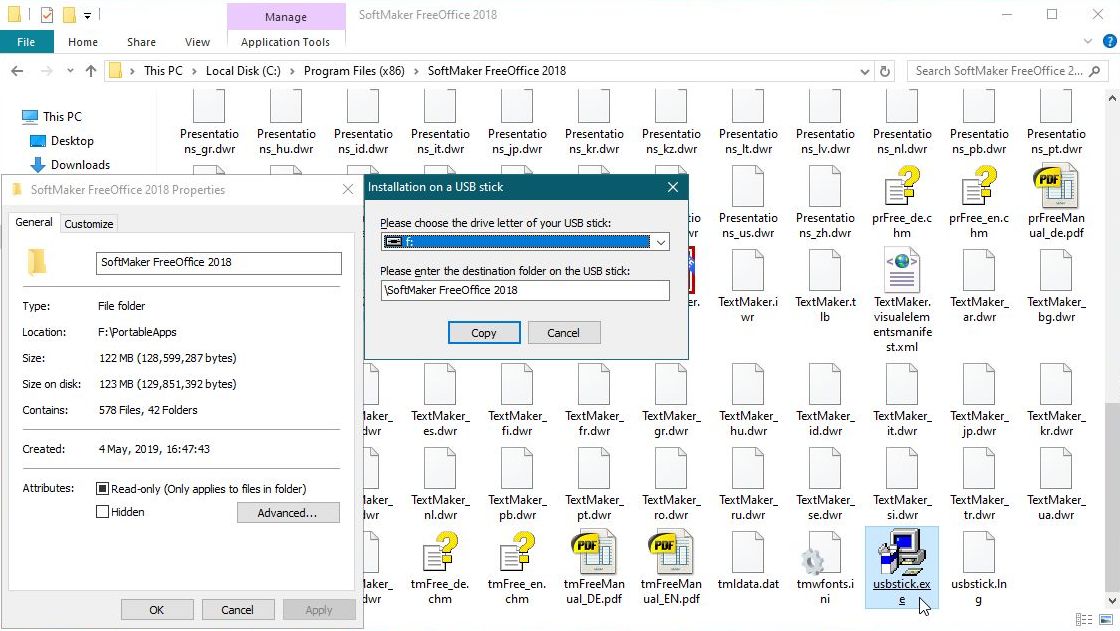Click This PC in address breadcrumb
This screenshot has width=1120, height=631.
point(163,71)
